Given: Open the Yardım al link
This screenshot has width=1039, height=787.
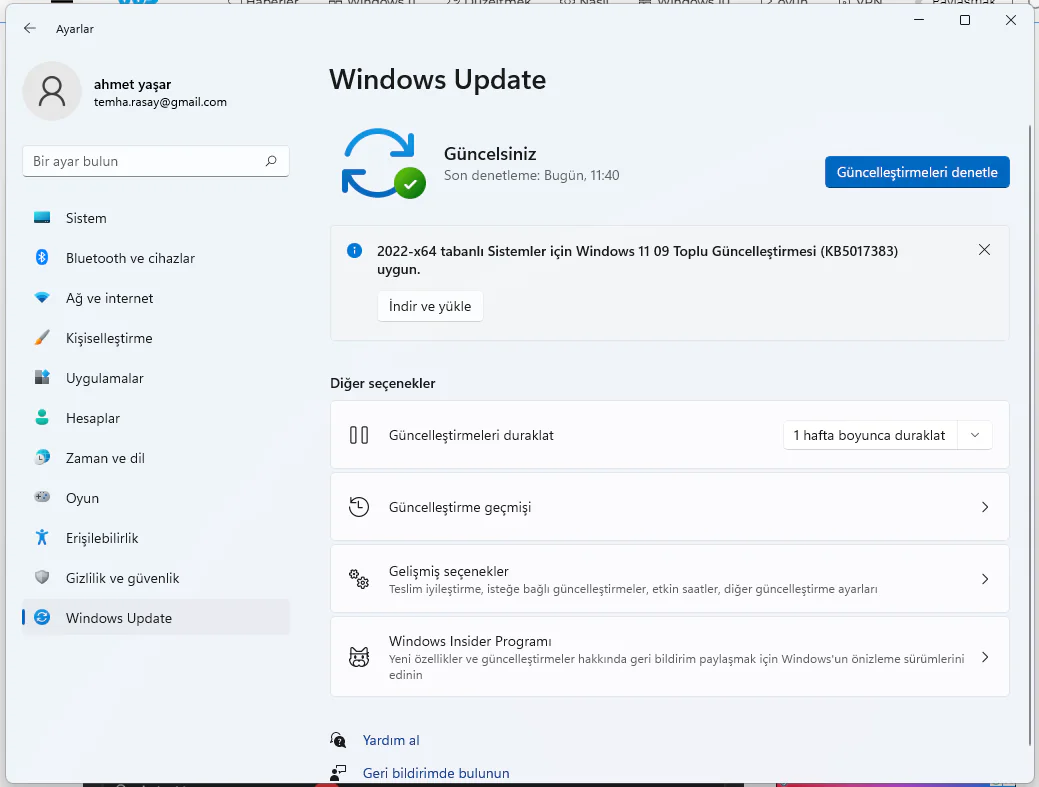Looking at the screenshot, I should click(x=391, y=740).
